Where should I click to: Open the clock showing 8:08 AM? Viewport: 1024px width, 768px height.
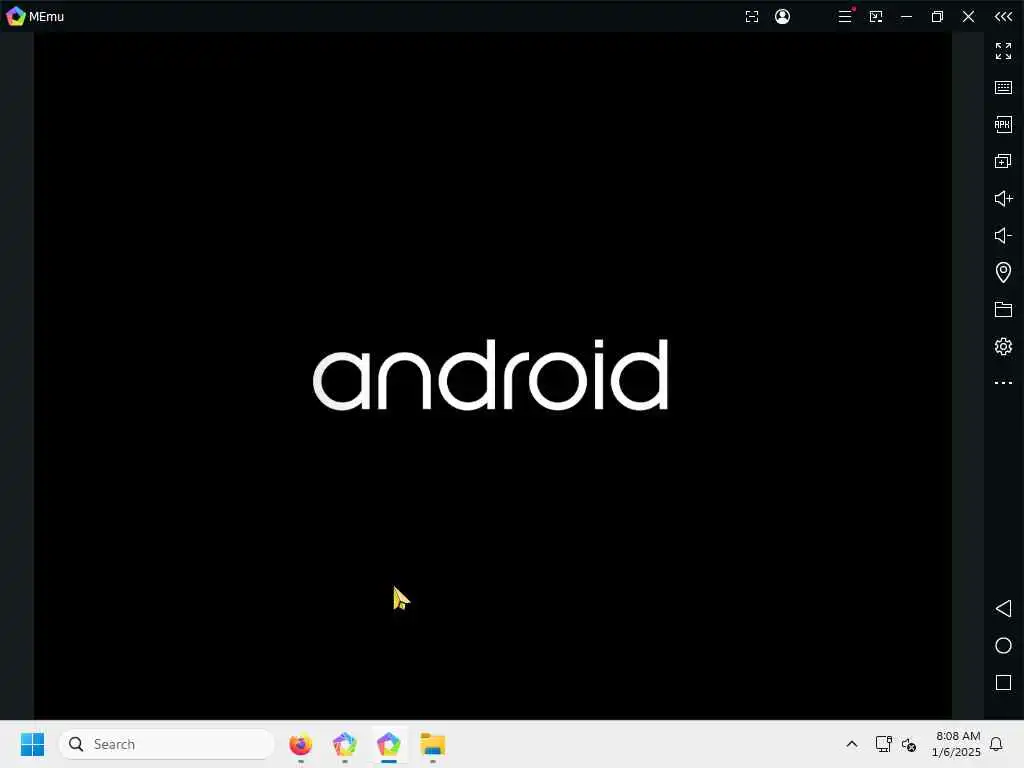tap(957, 744)
